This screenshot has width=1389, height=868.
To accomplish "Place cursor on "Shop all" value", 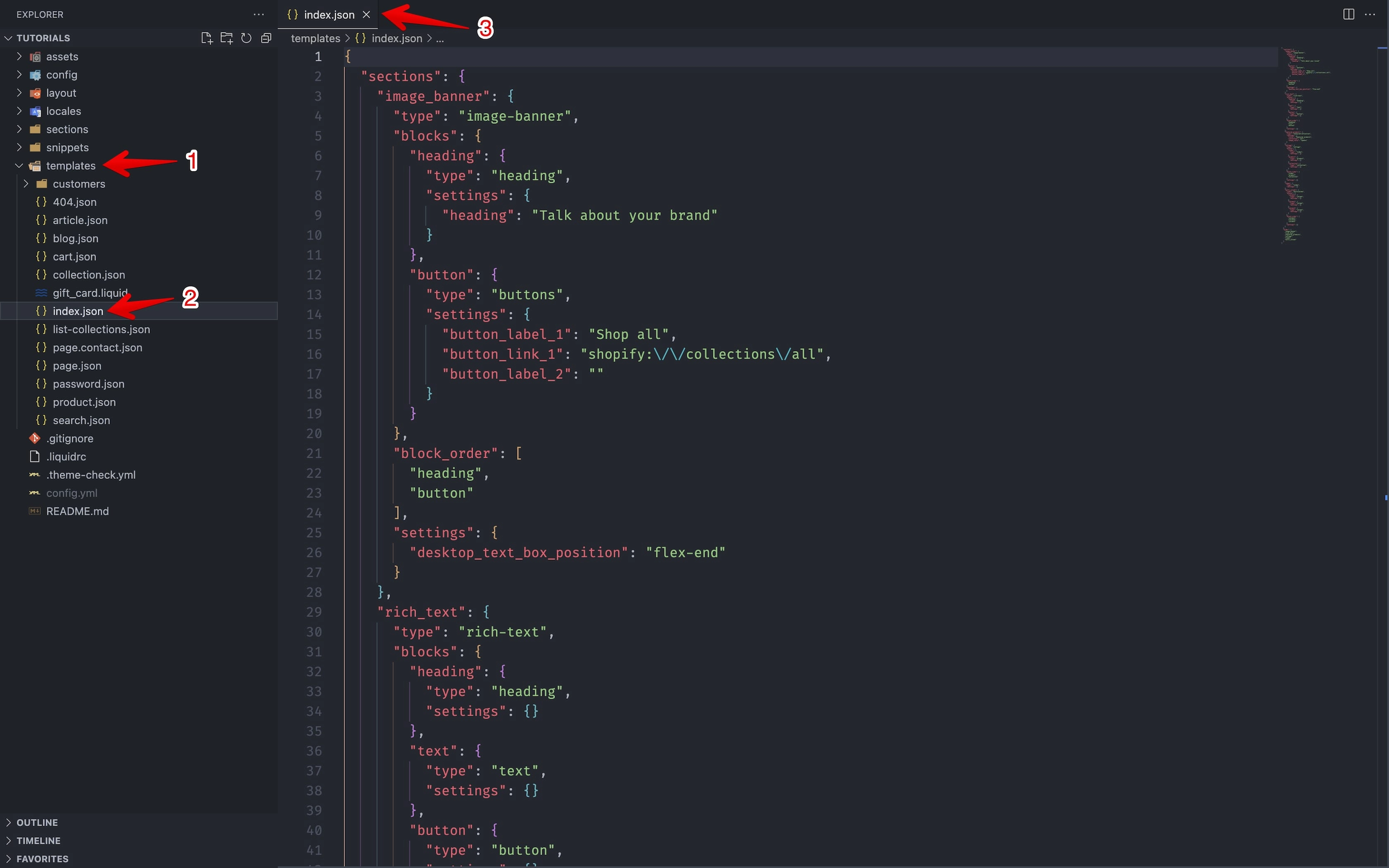I will point(628,334).
